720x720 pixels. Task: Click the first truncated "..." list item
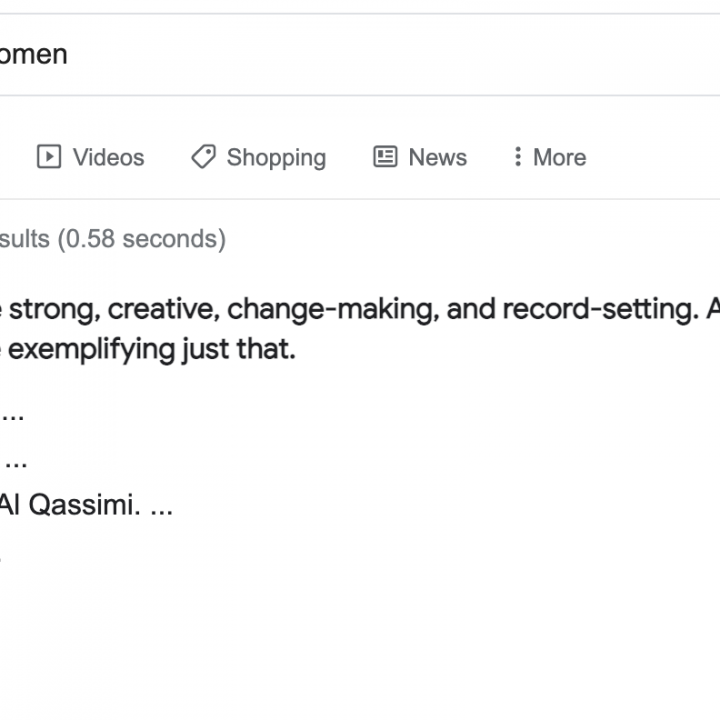(x=14, y=413)
